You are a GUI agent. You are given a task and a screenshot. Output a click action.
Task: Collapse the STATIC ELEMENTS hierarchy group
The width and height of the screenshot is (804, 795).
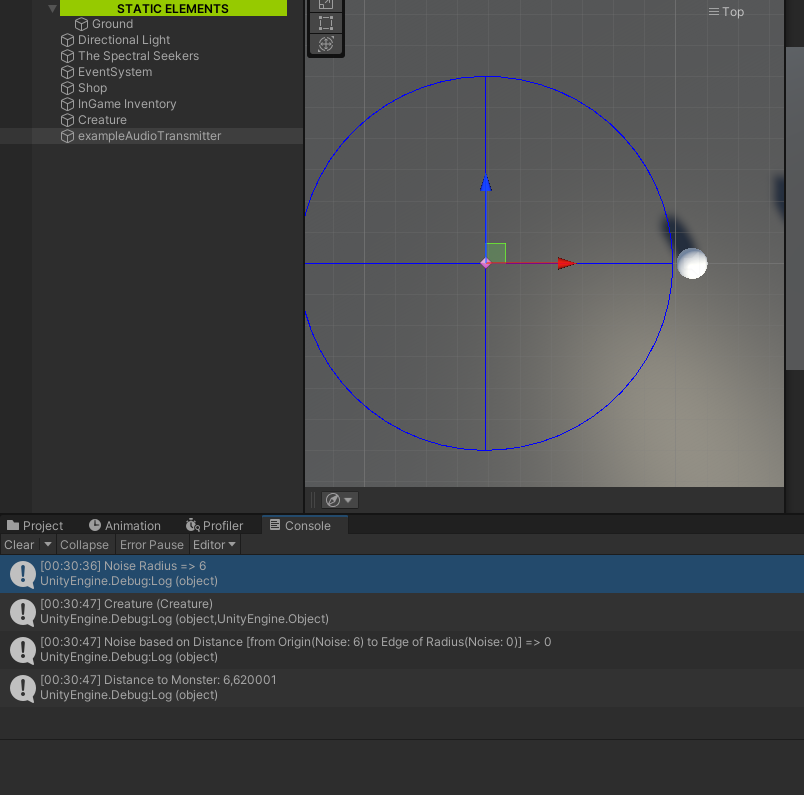point(52,8)
